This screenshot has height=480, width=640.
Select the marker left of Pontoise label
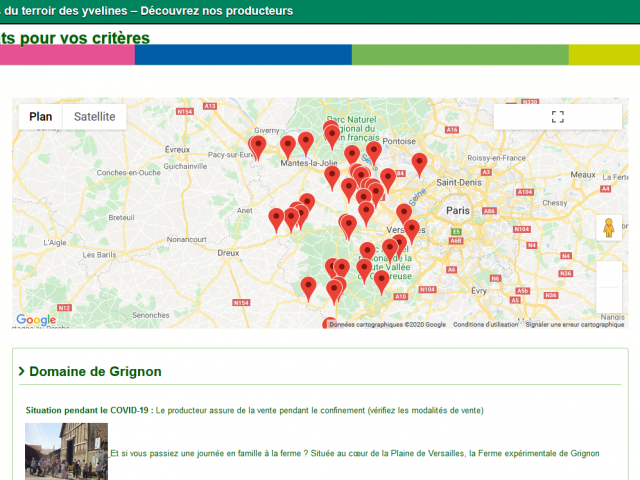(373, 153)
